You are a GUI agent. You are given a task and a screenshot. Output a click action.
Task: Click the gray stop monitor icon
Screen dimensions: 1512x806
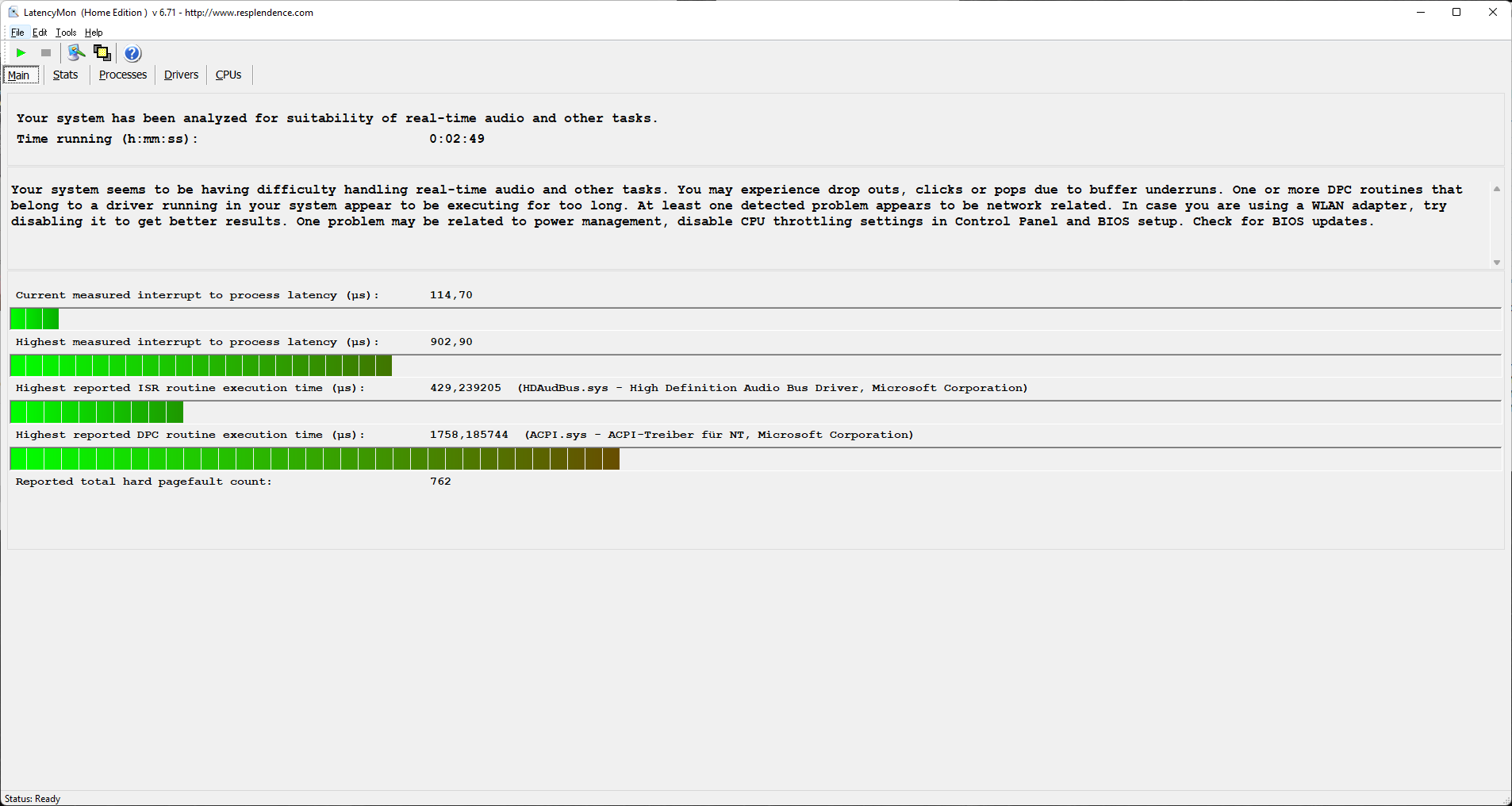(46, 53)
